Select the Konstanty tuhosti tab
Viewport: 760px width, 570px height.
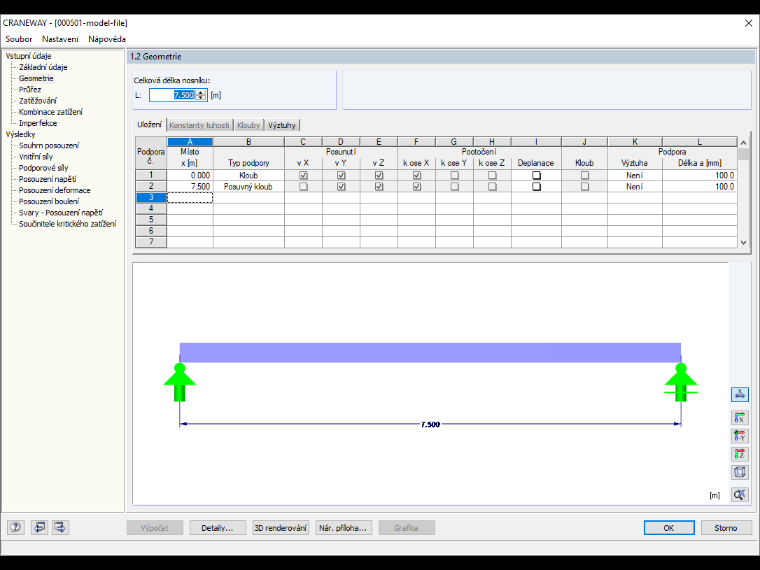pos(199,125)
